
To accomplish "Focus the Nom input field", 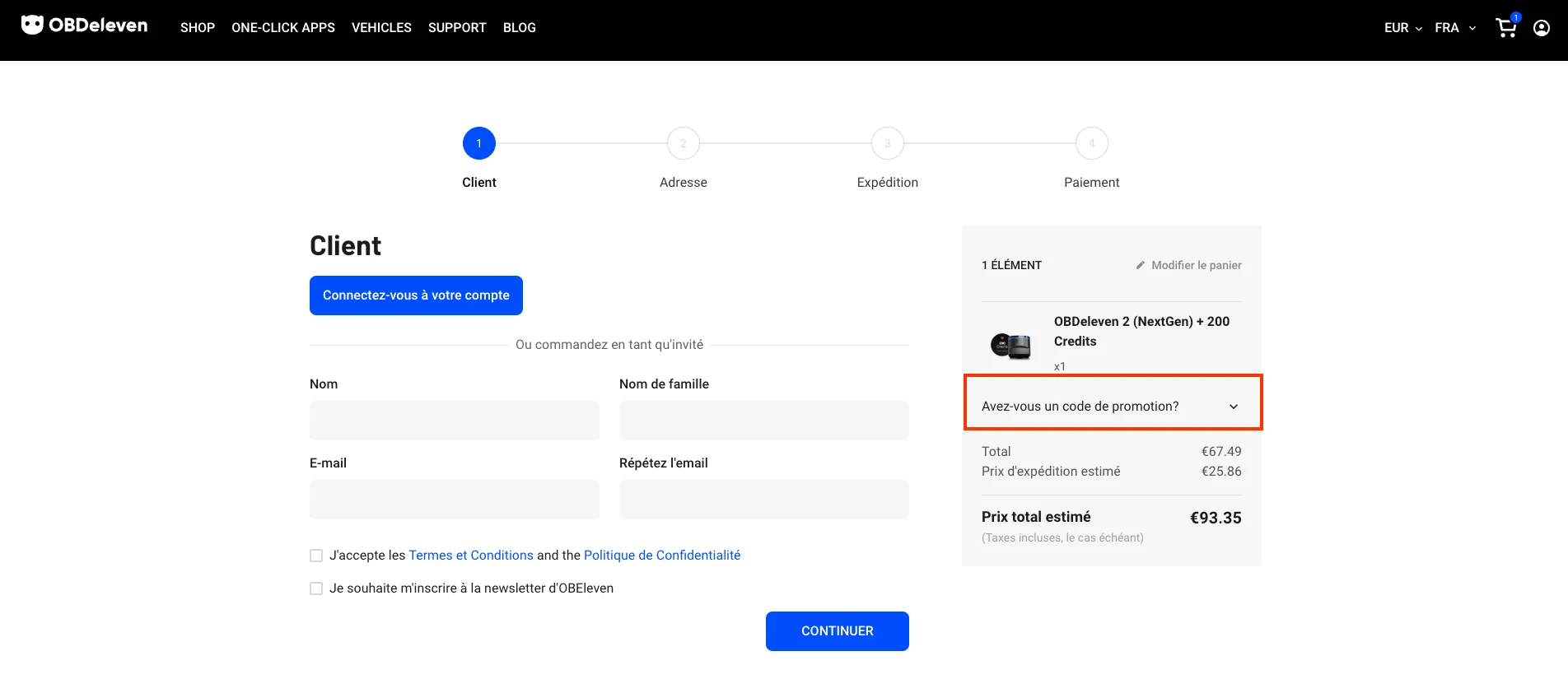I will coord(455,421).
